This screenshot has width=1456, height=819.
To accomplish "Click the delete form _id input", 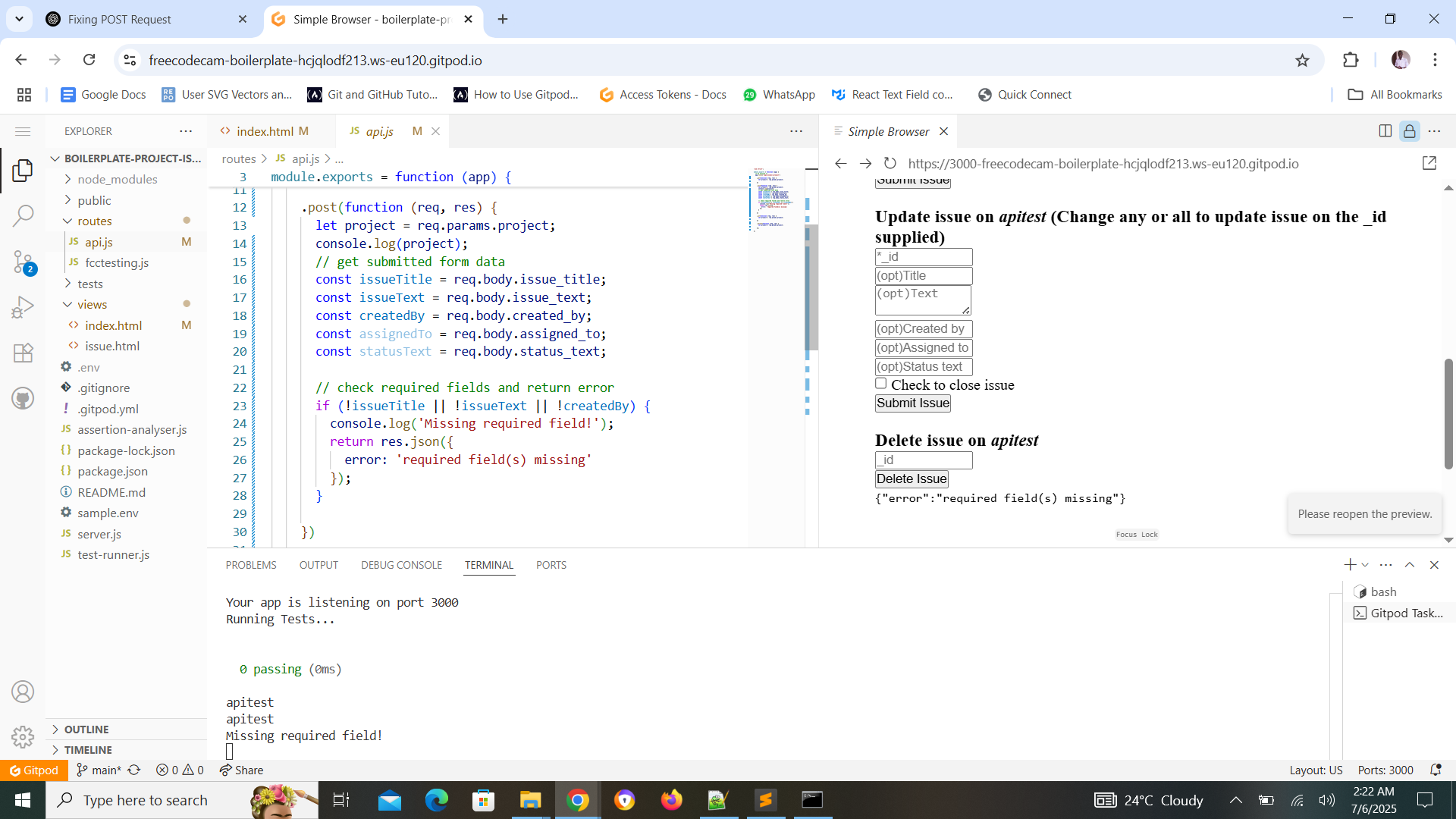I will coord(924,460).
